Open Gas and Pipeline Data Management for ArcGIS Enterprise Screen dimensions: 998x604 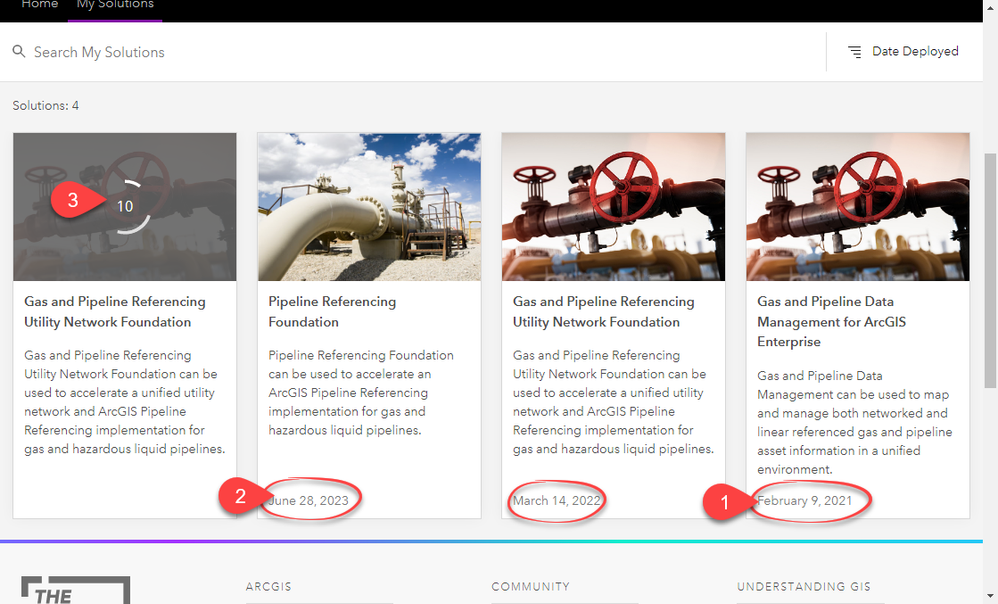(x=831, y=321)
